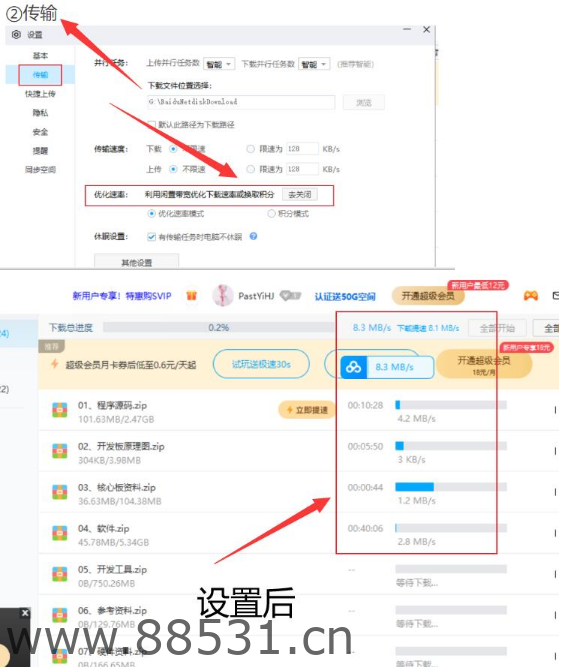Click 05、开发工具.zip file icon

[60, 573]
